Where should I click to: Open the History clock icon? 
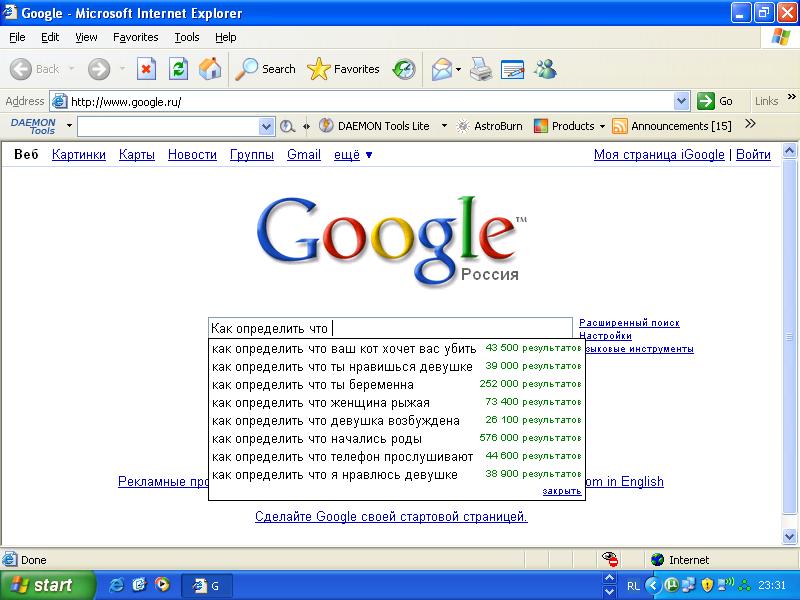pyautogui.click(x=404, y=69)
